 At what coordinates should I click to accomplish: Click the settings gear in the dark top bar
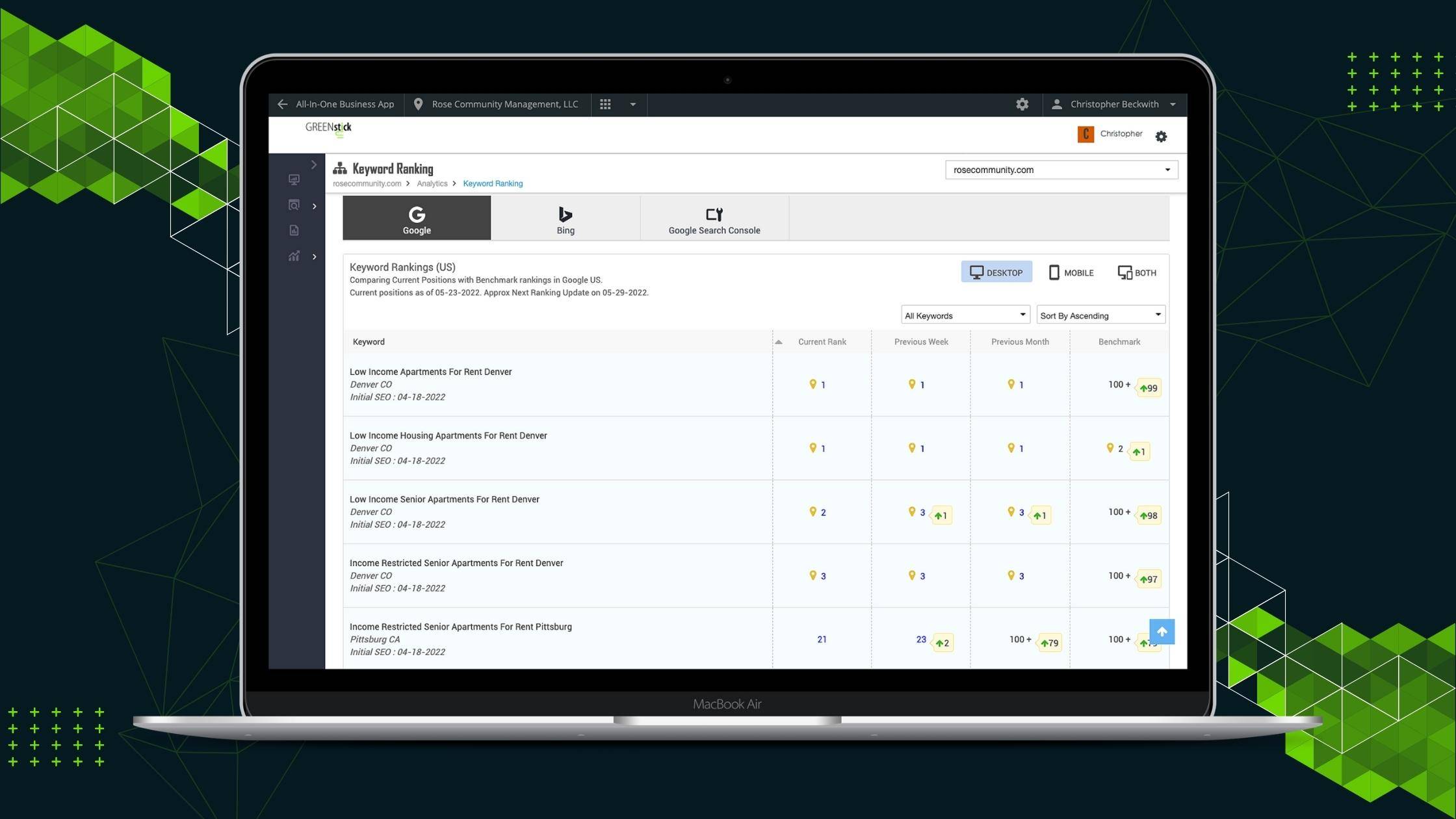coord(1022,104)
